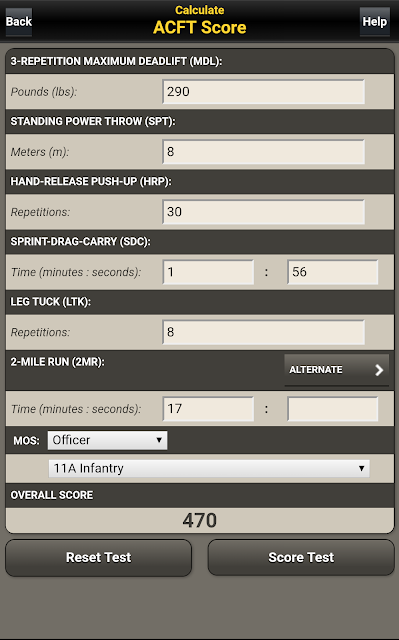Click the 2-Mile Run minutes field
Image resolution: width=399 pixels, height=640 pixels.
pos(208,409)
